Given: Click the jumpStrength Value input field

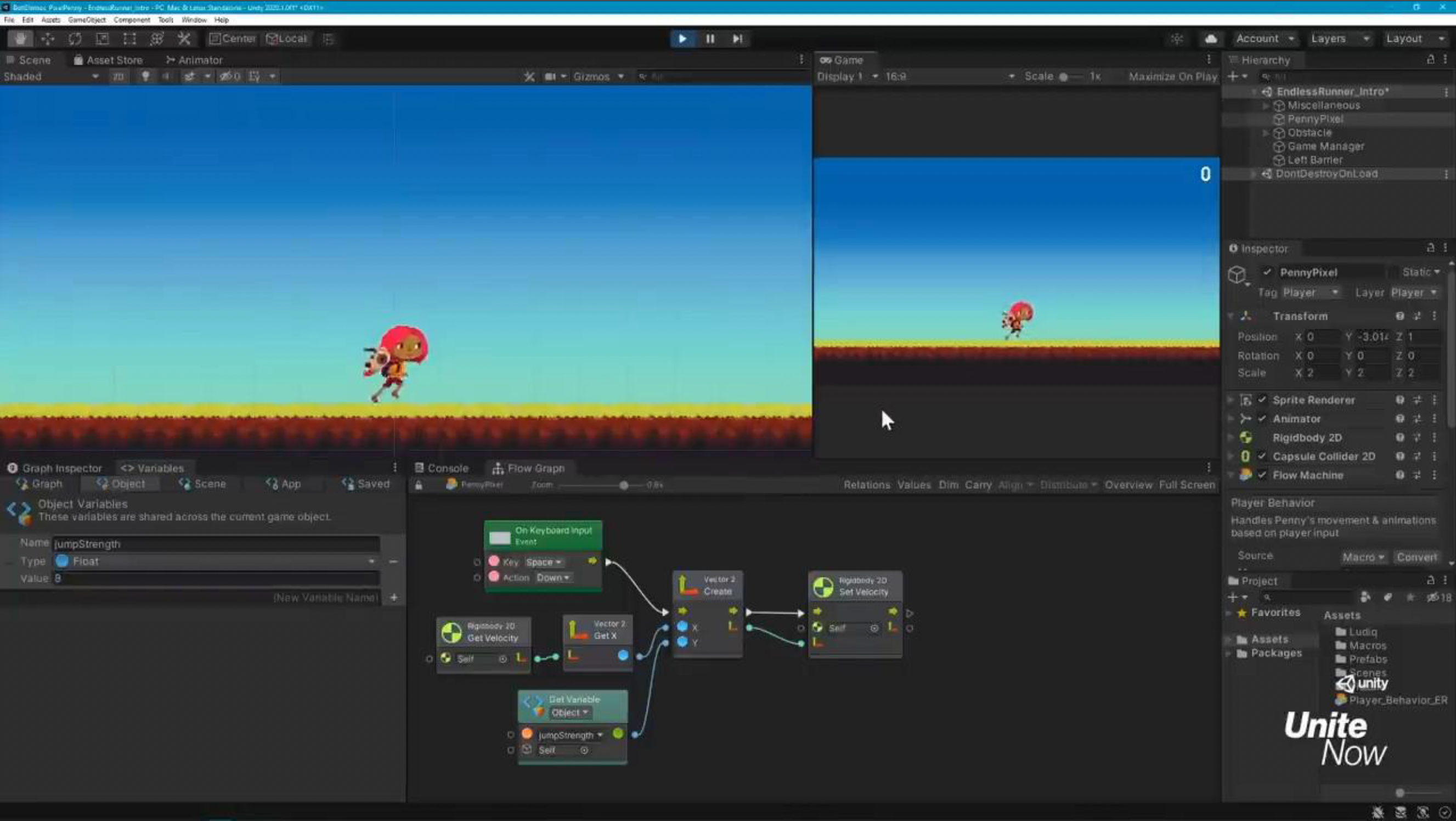Looking at the screenshot, I should coord(215,578).
